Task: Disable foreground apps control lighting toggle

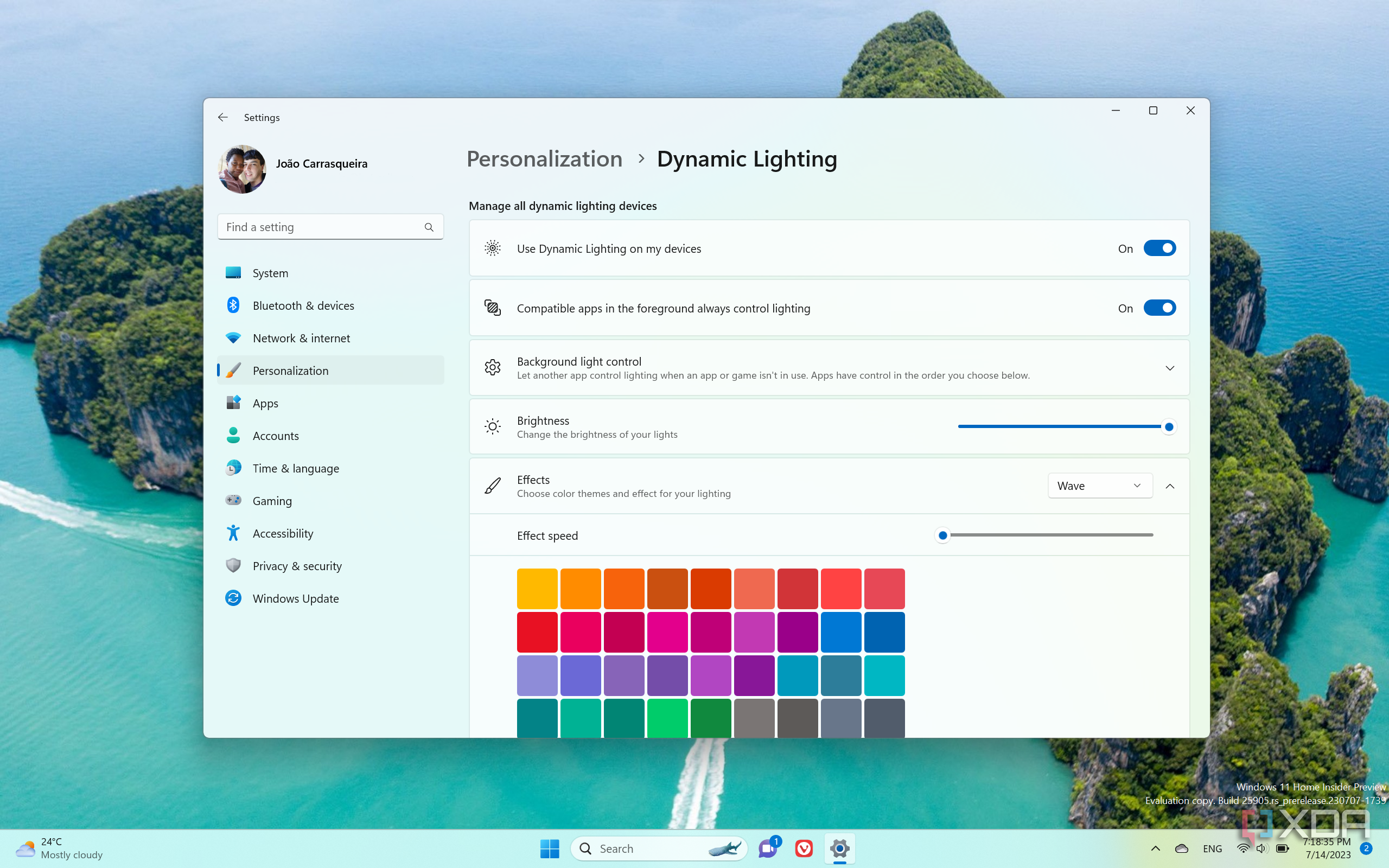Action: [x=1159, y=308]
